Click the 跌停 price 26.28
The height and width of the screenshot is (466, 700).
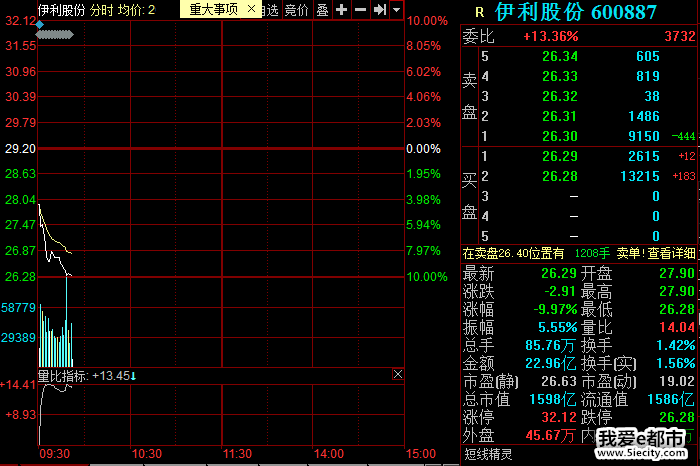[677, 417]
